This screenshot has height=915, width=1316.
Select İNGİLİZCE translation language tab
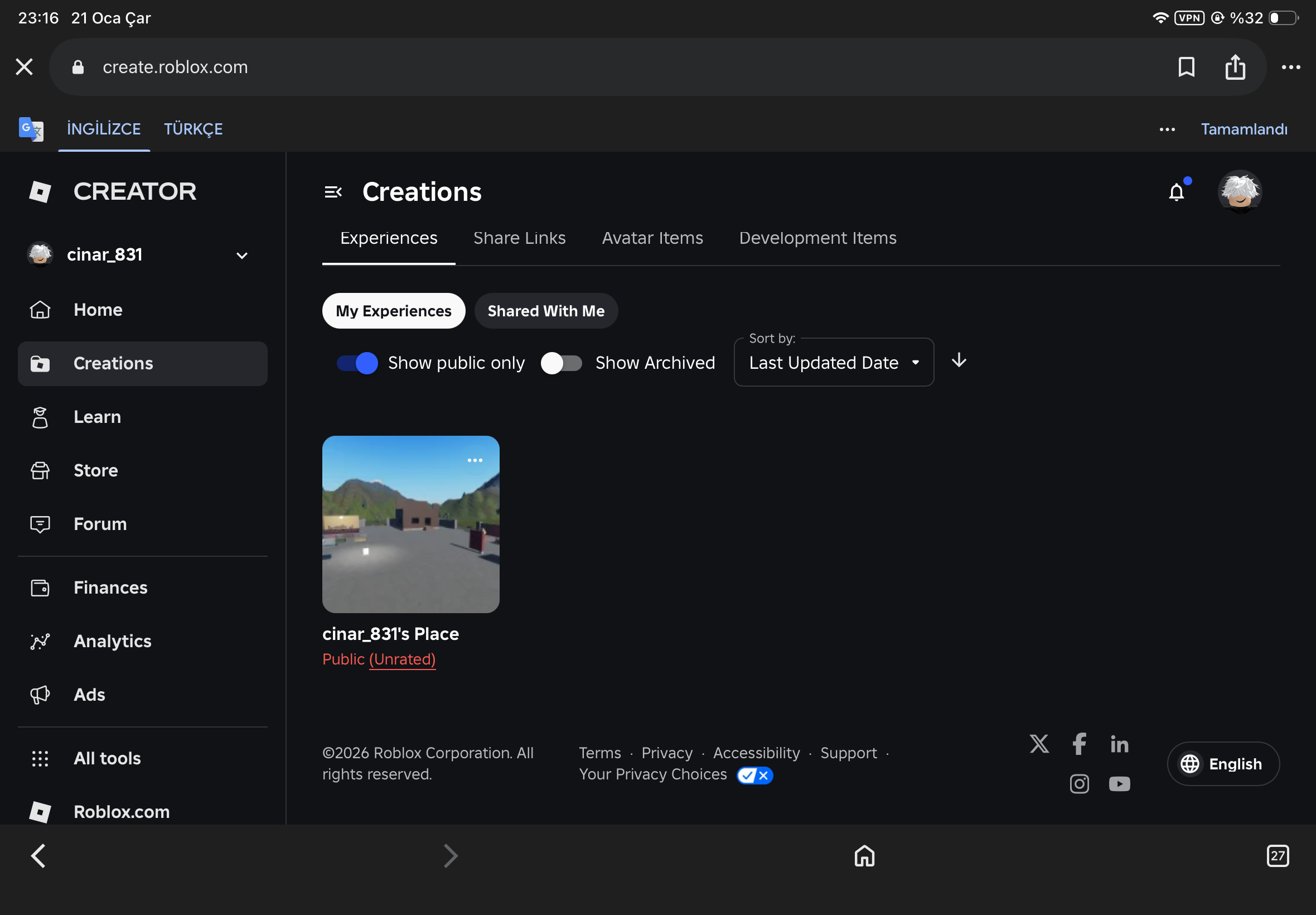[x=104, y=129]
